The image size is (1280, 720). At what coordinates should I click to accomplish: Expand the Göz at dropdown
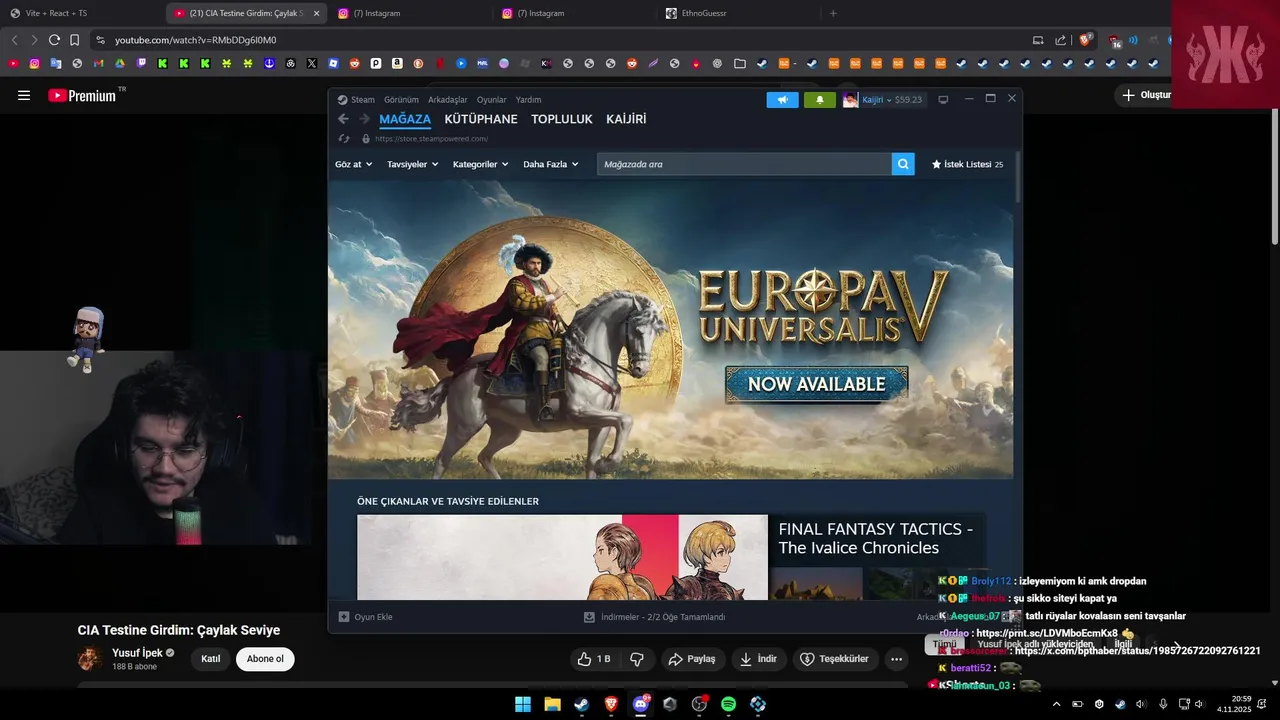click(x=353, y=164)
